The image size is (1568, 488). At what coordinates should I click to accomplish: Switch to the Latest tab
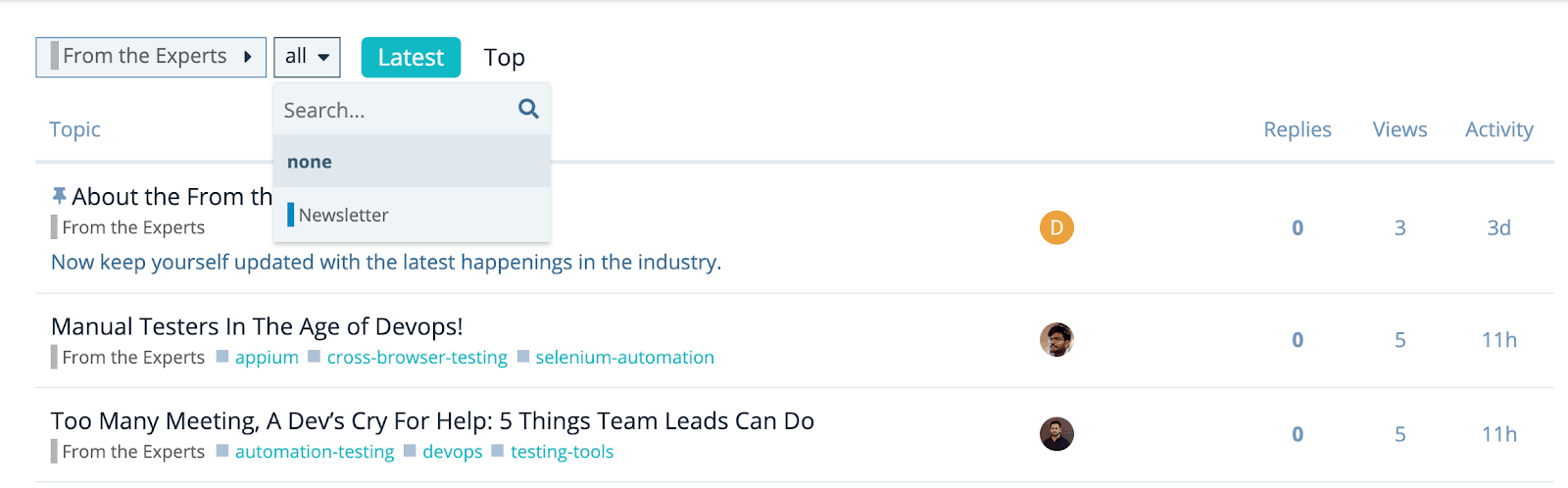[411, 58]
